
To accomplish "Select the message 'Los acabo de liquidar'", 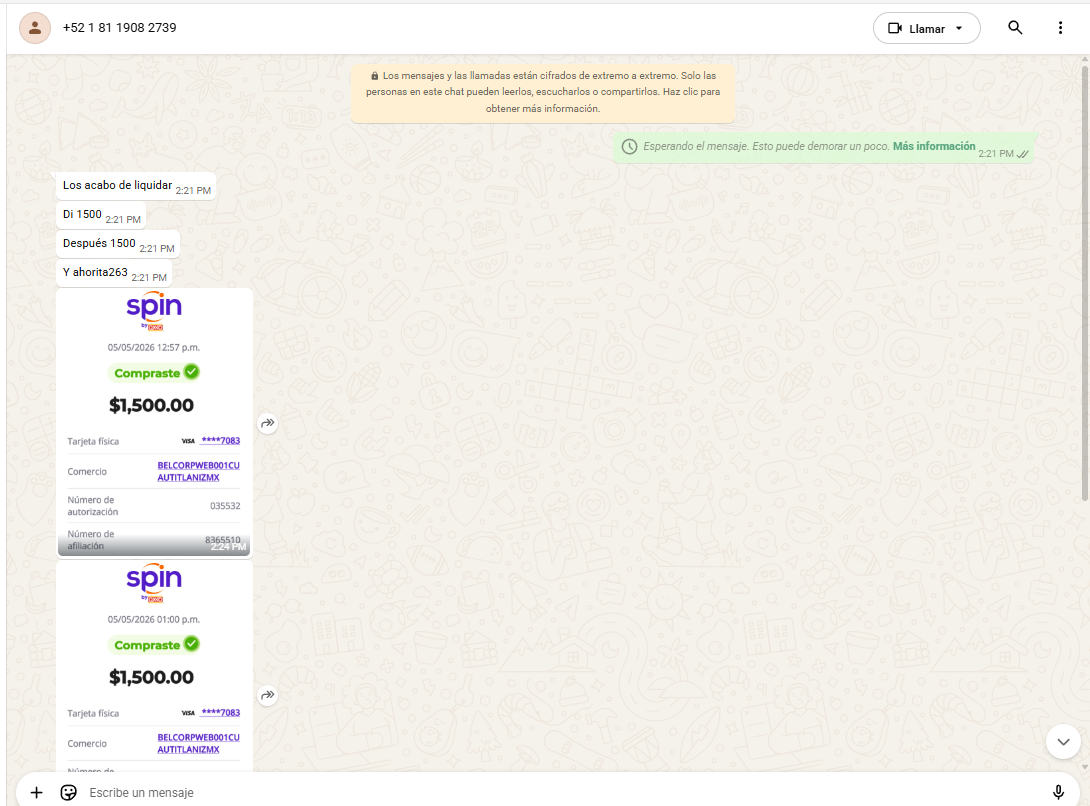I will pyautogui.click(x=136, y=186).
